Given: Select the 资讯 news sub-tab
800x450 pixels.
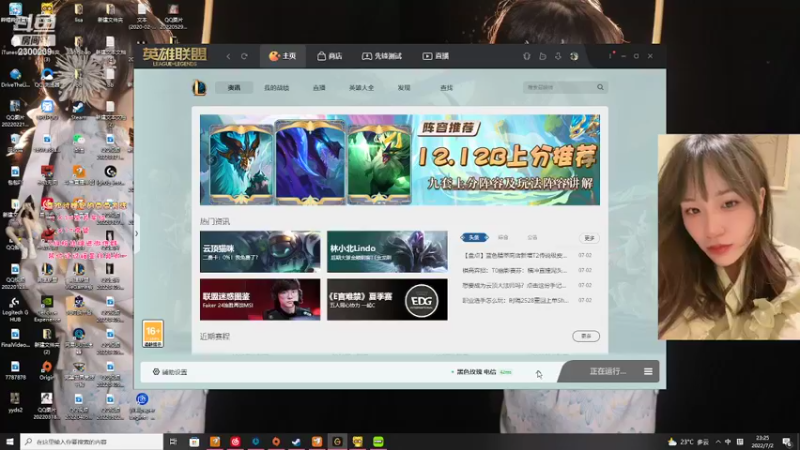Looking at the screenshot, I should click(x=234, y=88).
